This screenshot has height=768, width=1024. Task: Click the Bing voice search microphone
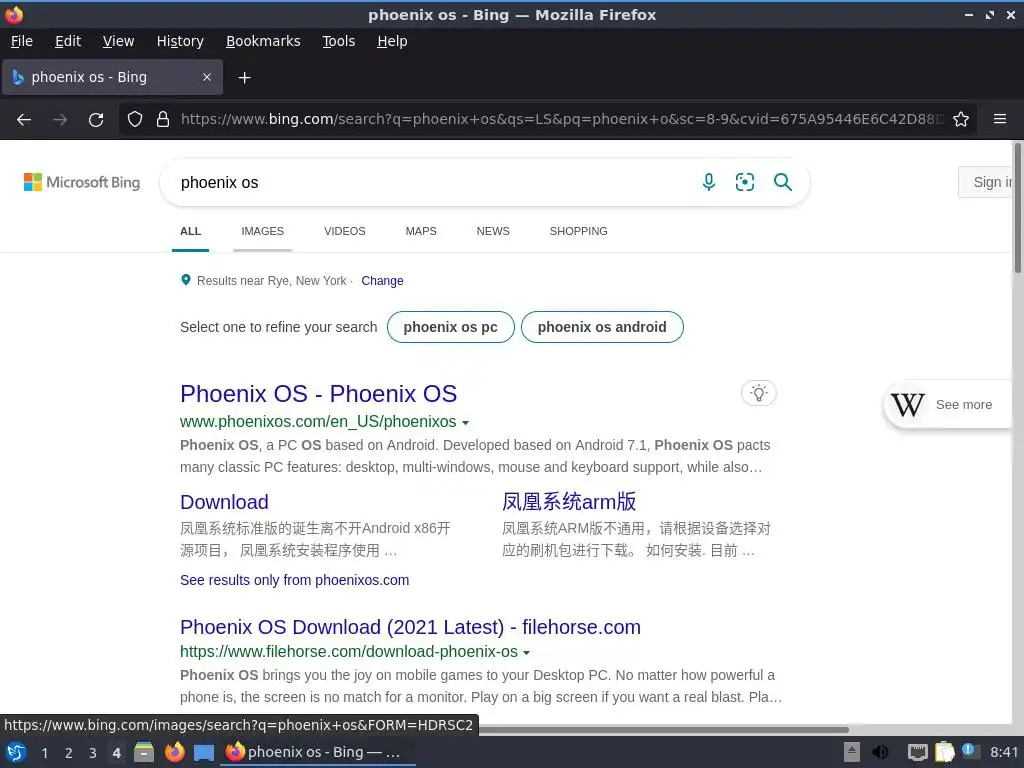(709, 182)
